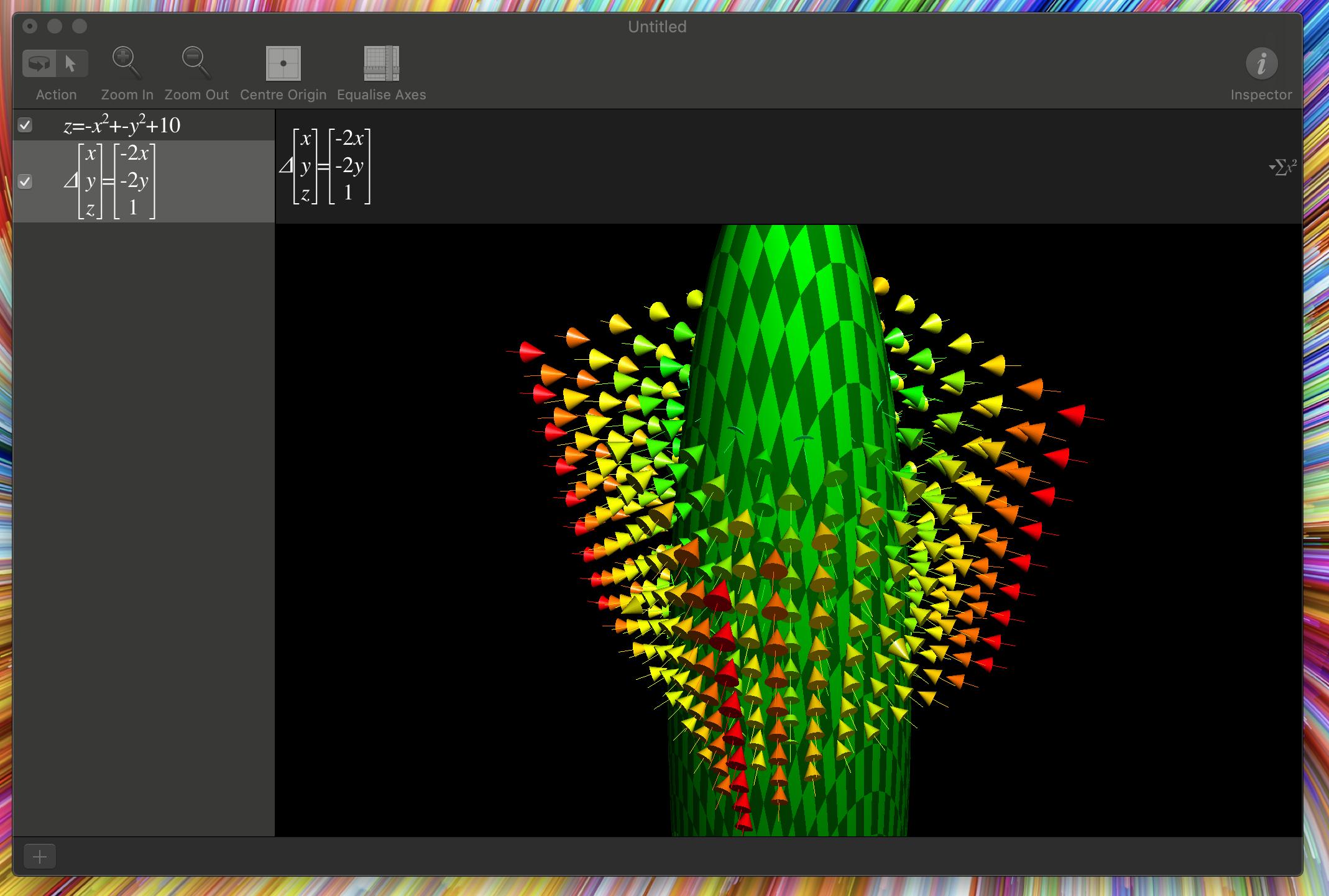Open the Inspector panel
Screen dimensions: 1329x896
tap(1261, 63)
